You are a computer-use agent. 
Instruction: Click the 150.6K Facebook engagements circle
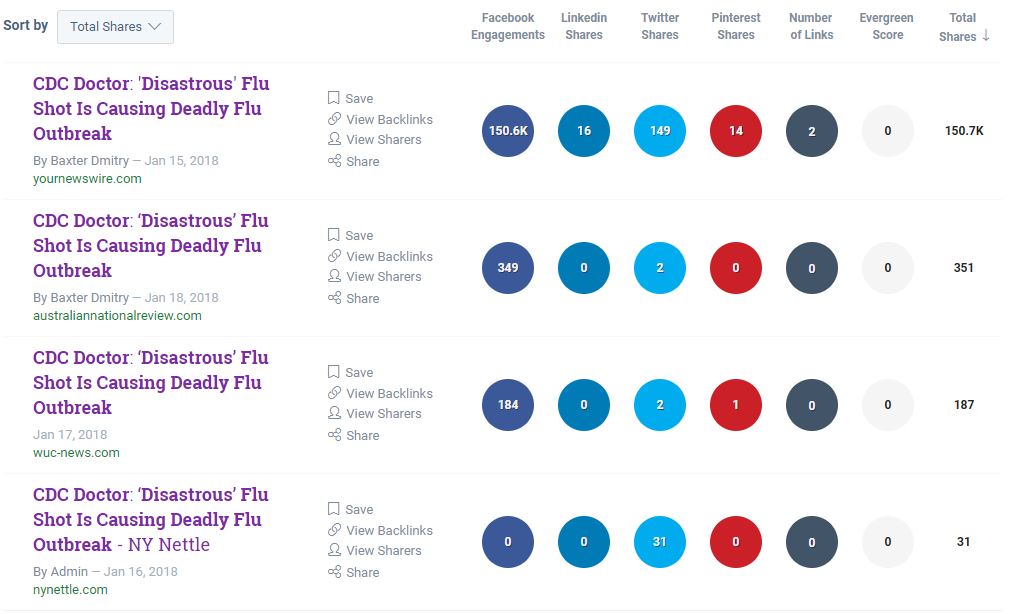[x=508, y=131]
